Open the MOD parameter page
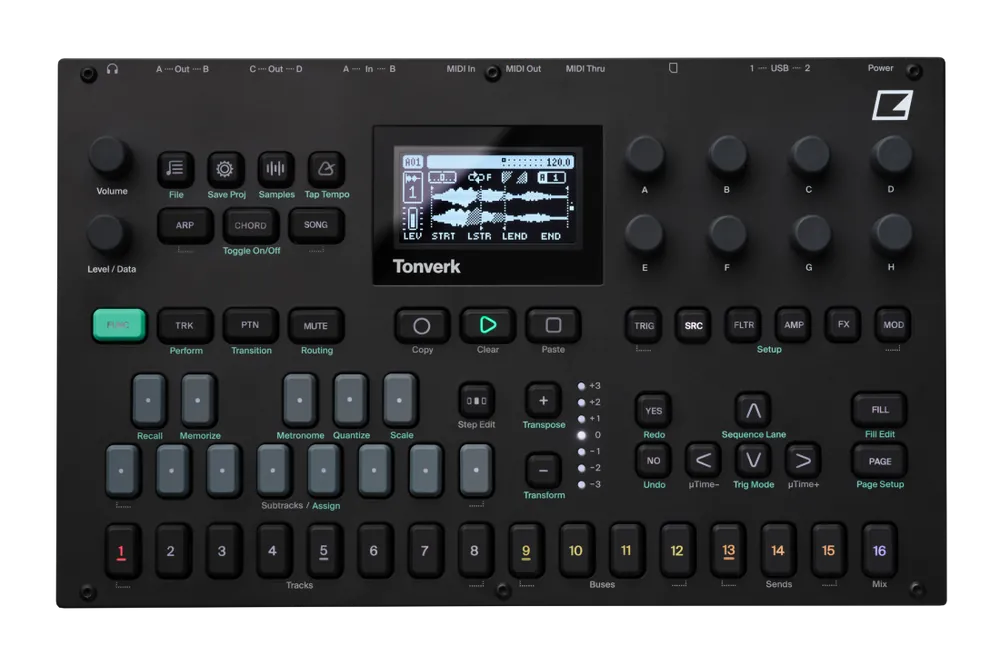 point(893,325)
